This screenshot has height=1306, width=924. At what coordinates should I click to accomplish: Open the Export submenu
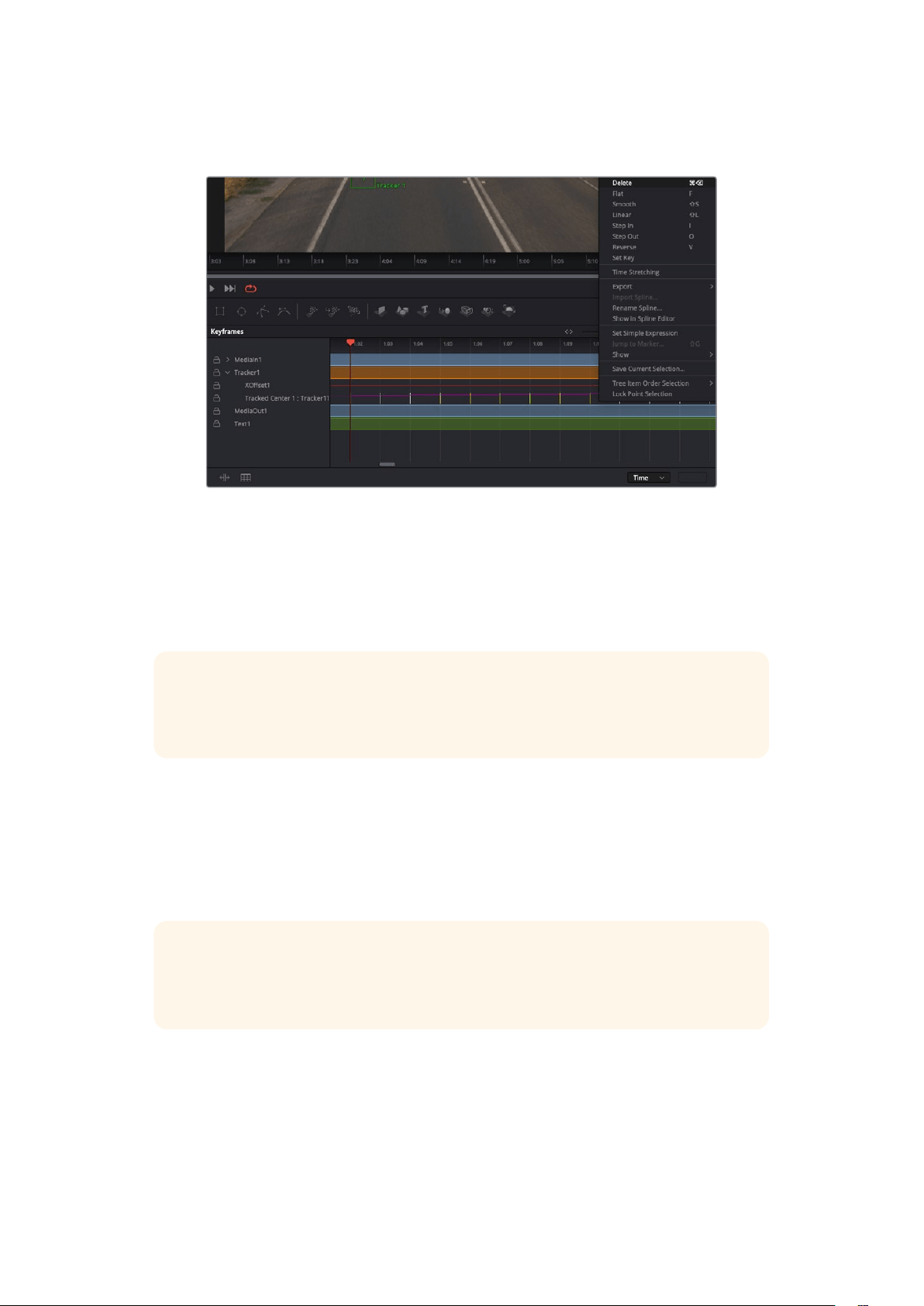click(x=657, y=287)
